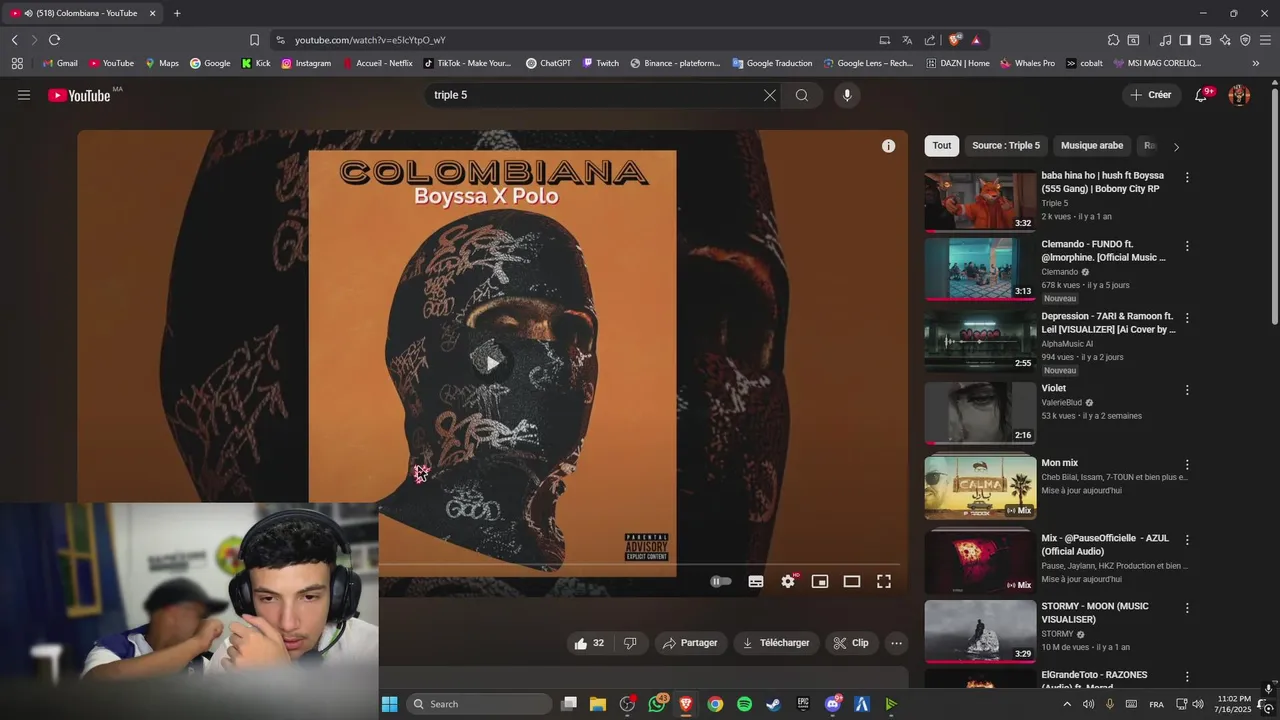This screenshot has height=720, width=1280.
Task: Open the Kick bookmark
Action: [255, 63]
